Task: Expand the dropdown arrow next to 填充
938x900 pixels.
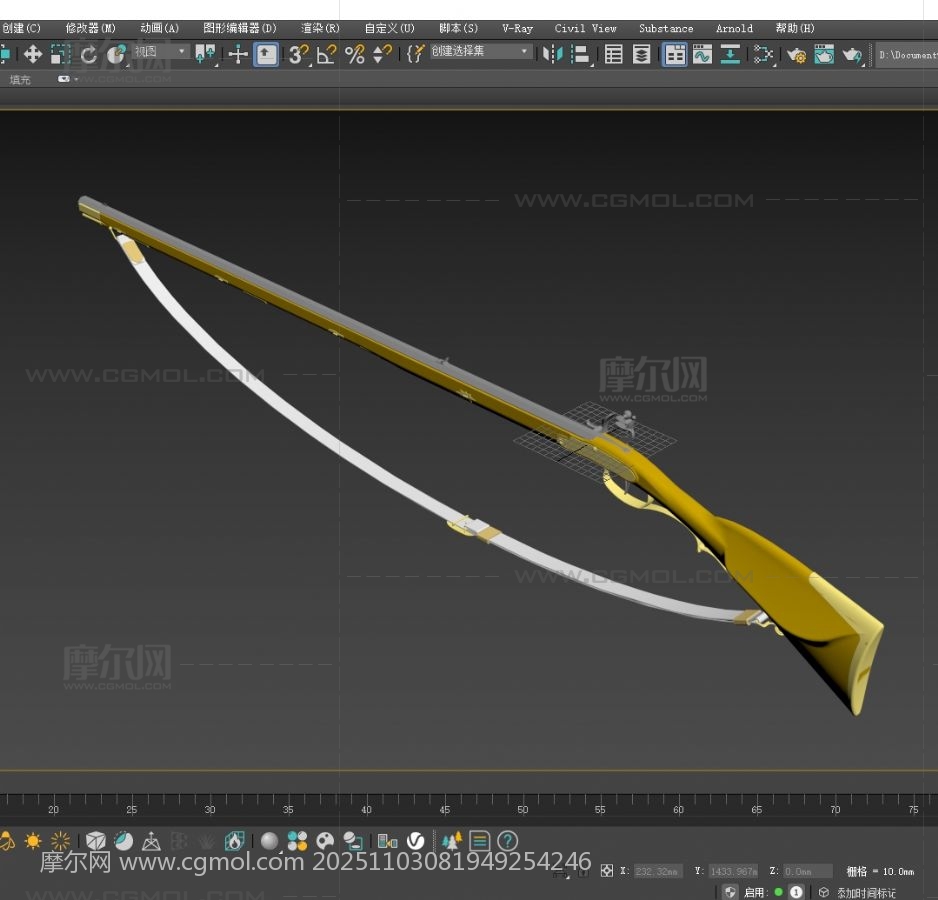Action: [x=67, y=79]
